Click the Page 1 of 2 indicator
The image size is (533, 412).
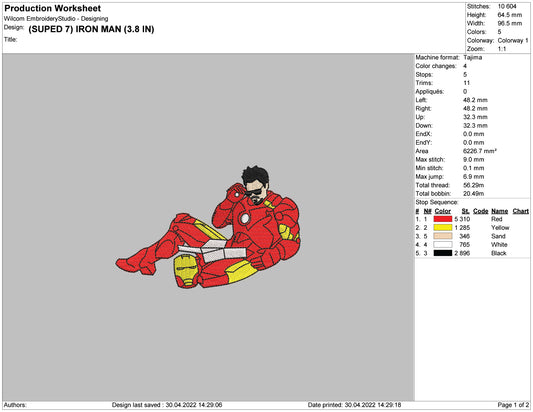pyautogui.click(x=513, y=405)
